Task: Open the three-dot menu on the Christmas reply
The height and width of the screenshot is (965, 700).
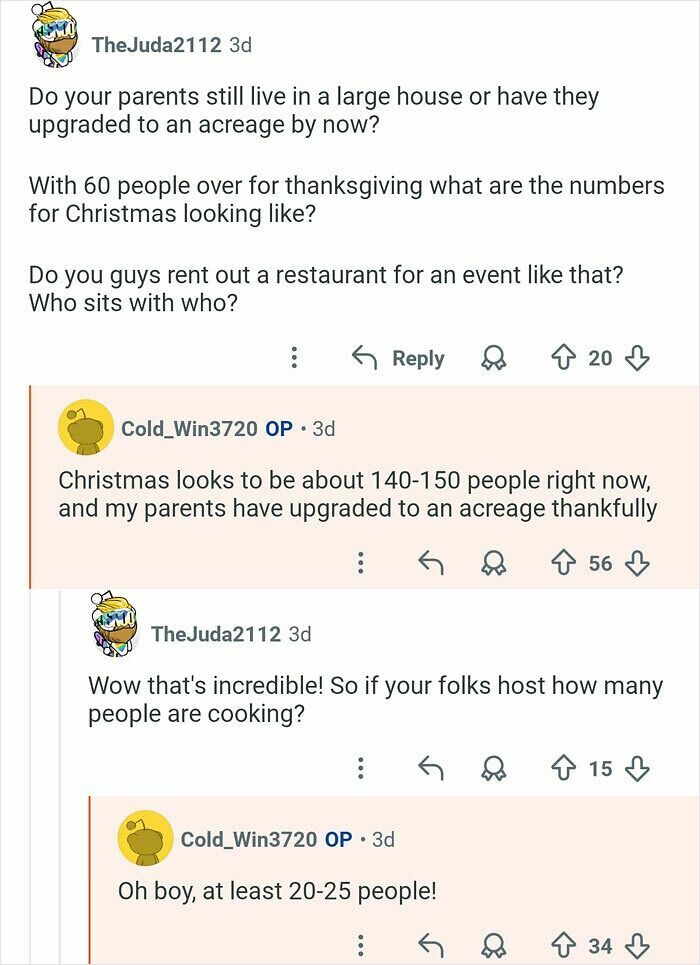Action: tap(360, 563)
